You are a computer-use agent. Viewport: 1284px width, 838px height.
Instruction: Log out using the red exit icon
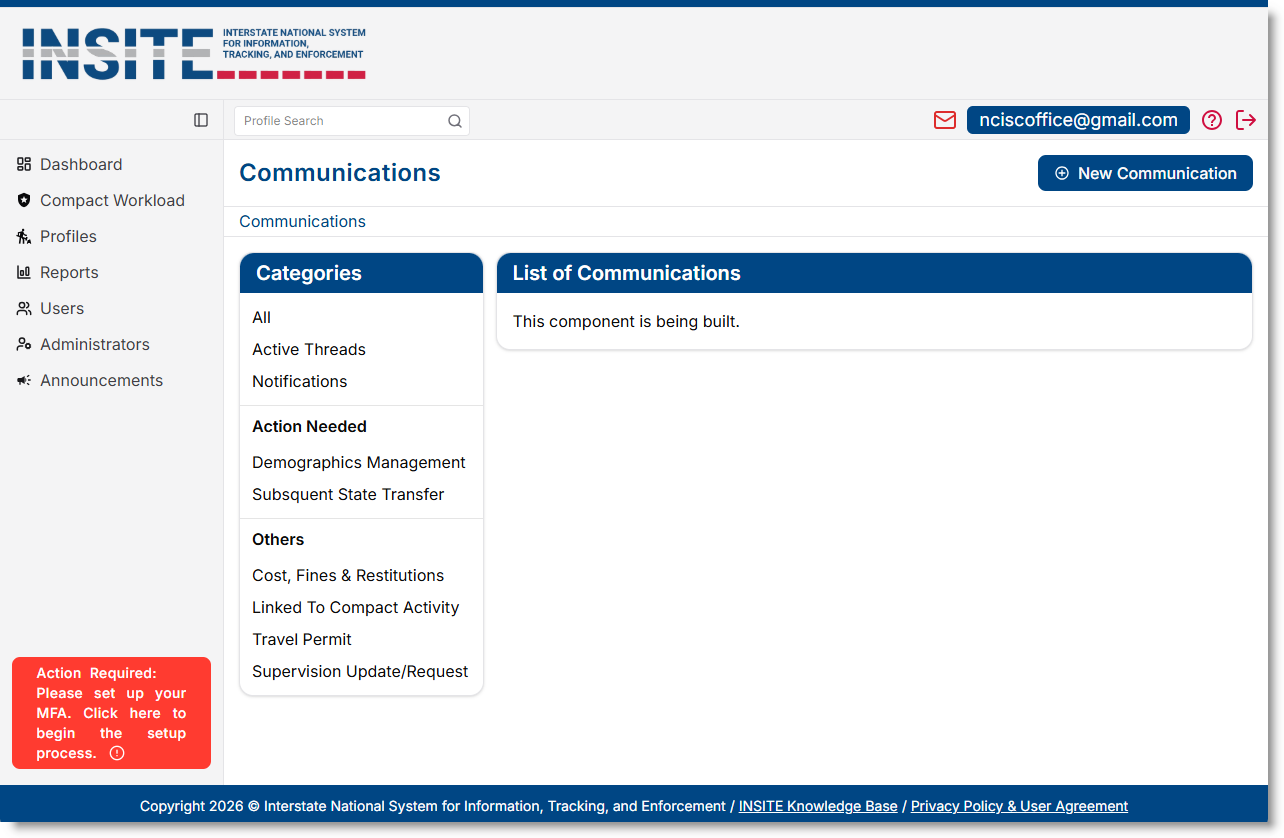tap(1246, 120)
